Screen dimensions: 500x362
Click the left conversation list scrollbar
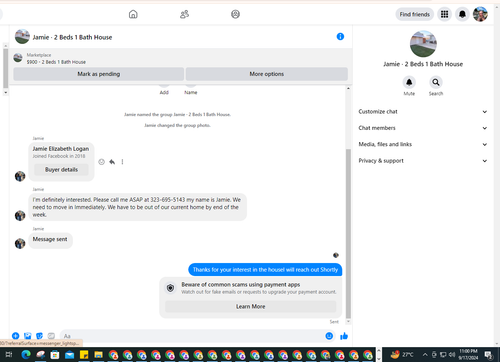(x=6, y=68)
